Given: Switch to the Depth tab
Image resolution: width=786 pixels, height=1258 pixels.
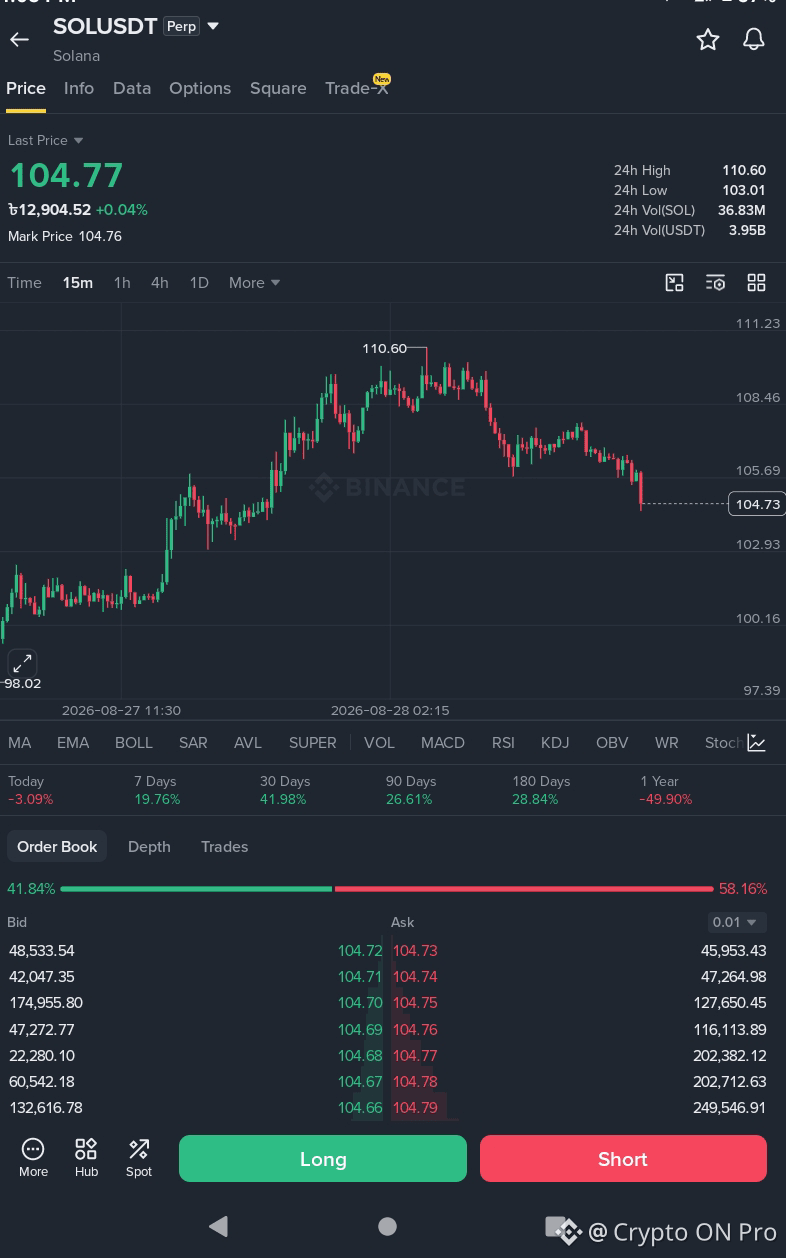Looking at the screenshot, I should pos(149,847).
